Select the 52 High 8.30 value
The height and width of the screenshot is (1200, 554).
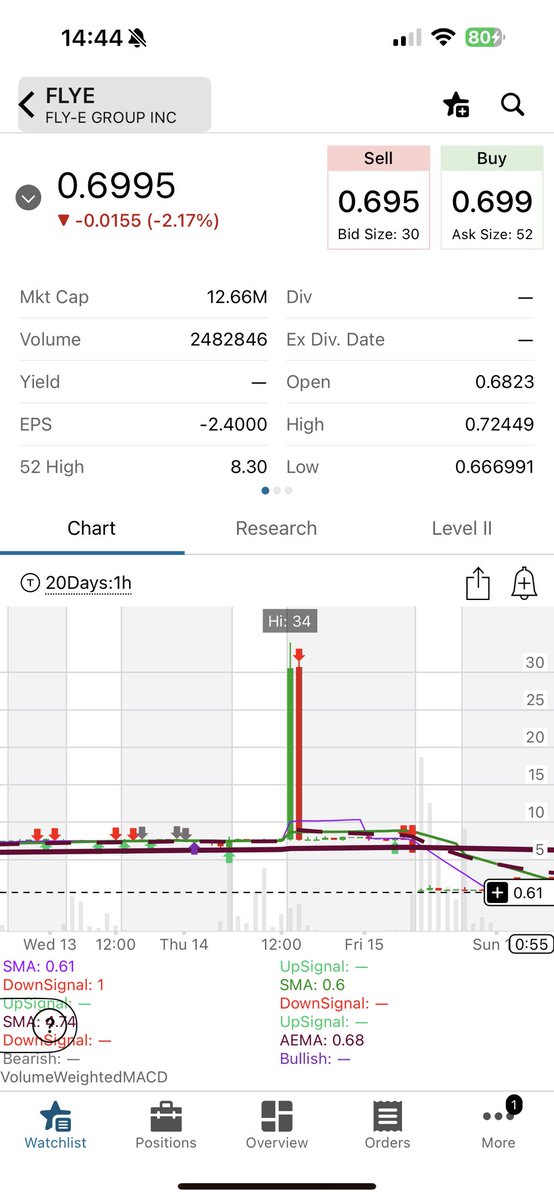coord(250,466)
